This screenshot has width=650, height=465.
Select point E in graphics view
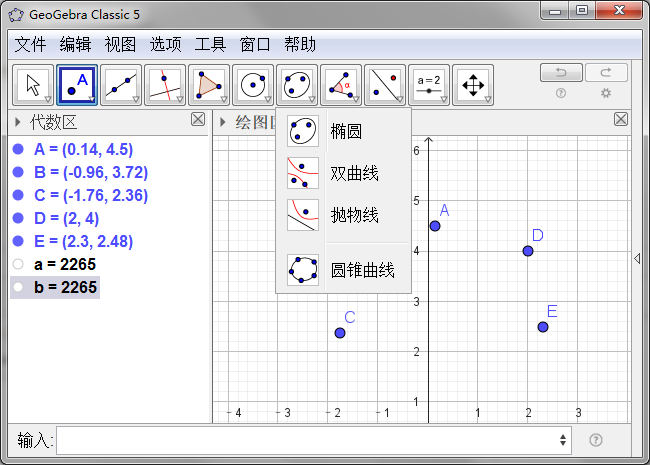pos(543,327)
